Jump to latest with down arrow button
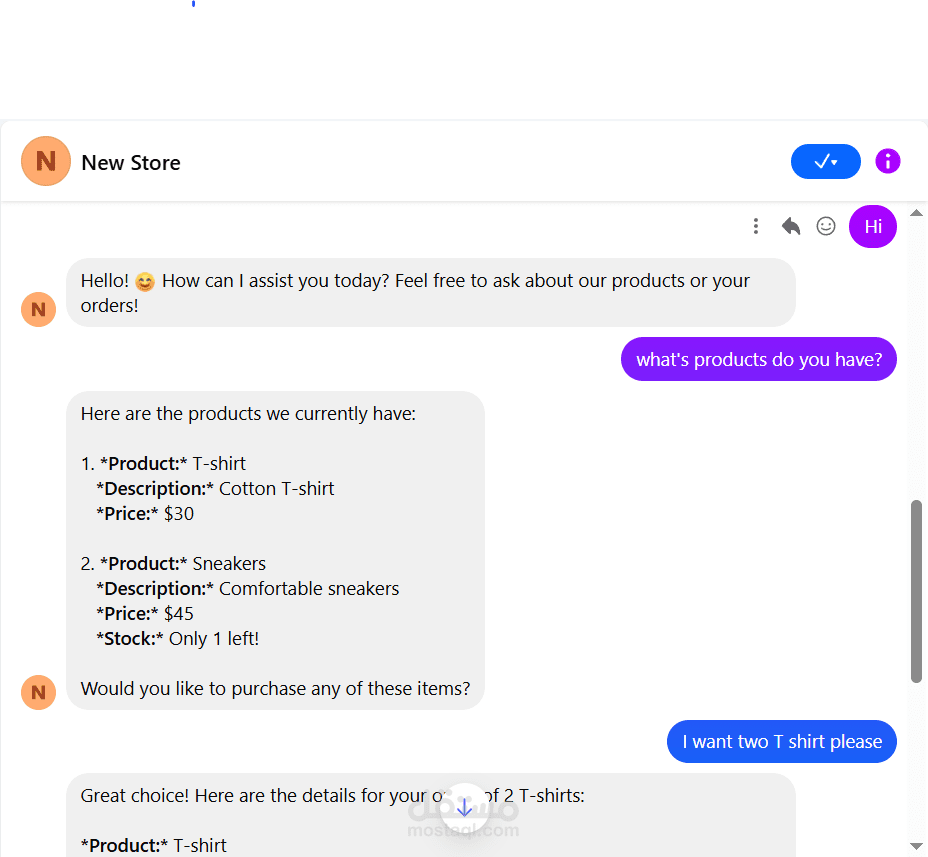 465,807
